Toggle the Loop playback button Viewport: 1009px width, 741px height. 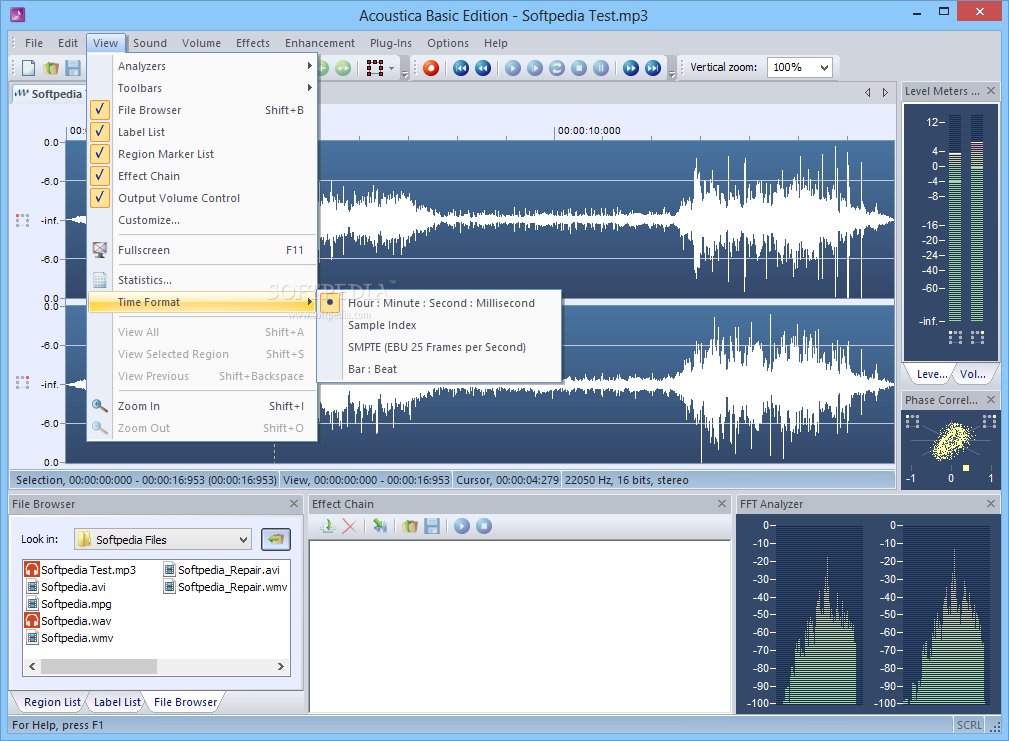coord(557,68)
